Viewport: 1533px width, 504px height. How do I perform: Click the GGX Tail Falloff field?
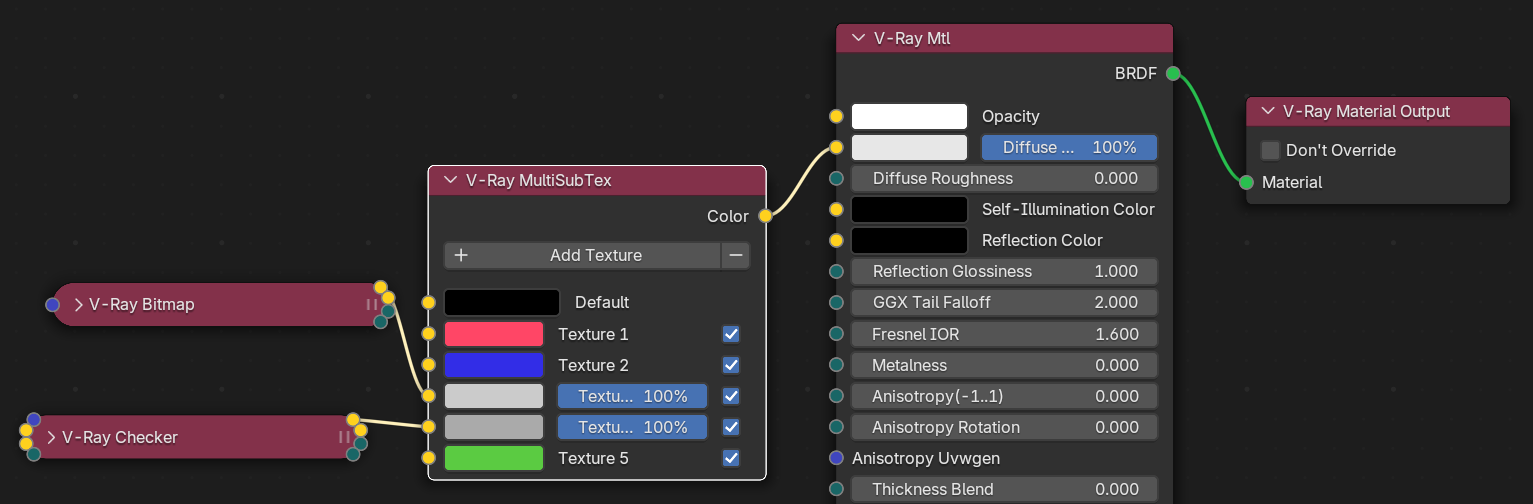1004,302
